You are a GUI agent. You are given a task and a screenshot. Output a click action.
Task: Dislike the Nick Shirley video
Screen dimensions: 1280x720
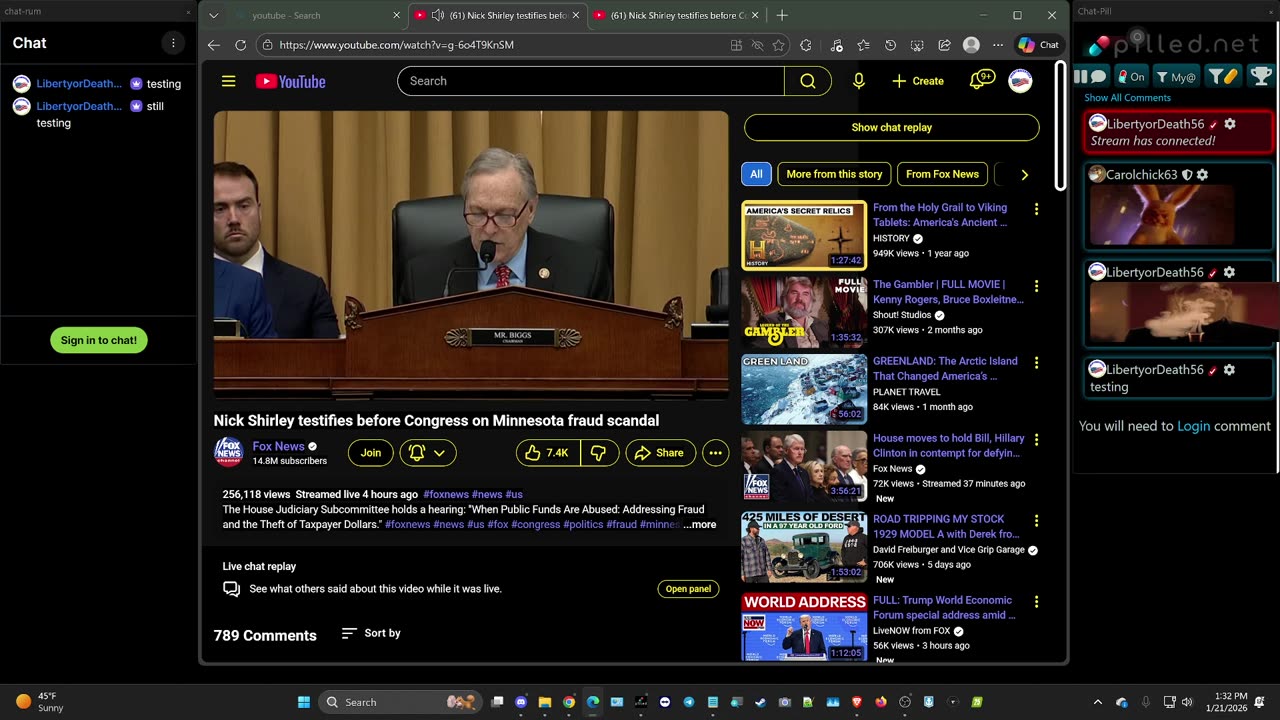pyautogui.click(x=599, y=453)
